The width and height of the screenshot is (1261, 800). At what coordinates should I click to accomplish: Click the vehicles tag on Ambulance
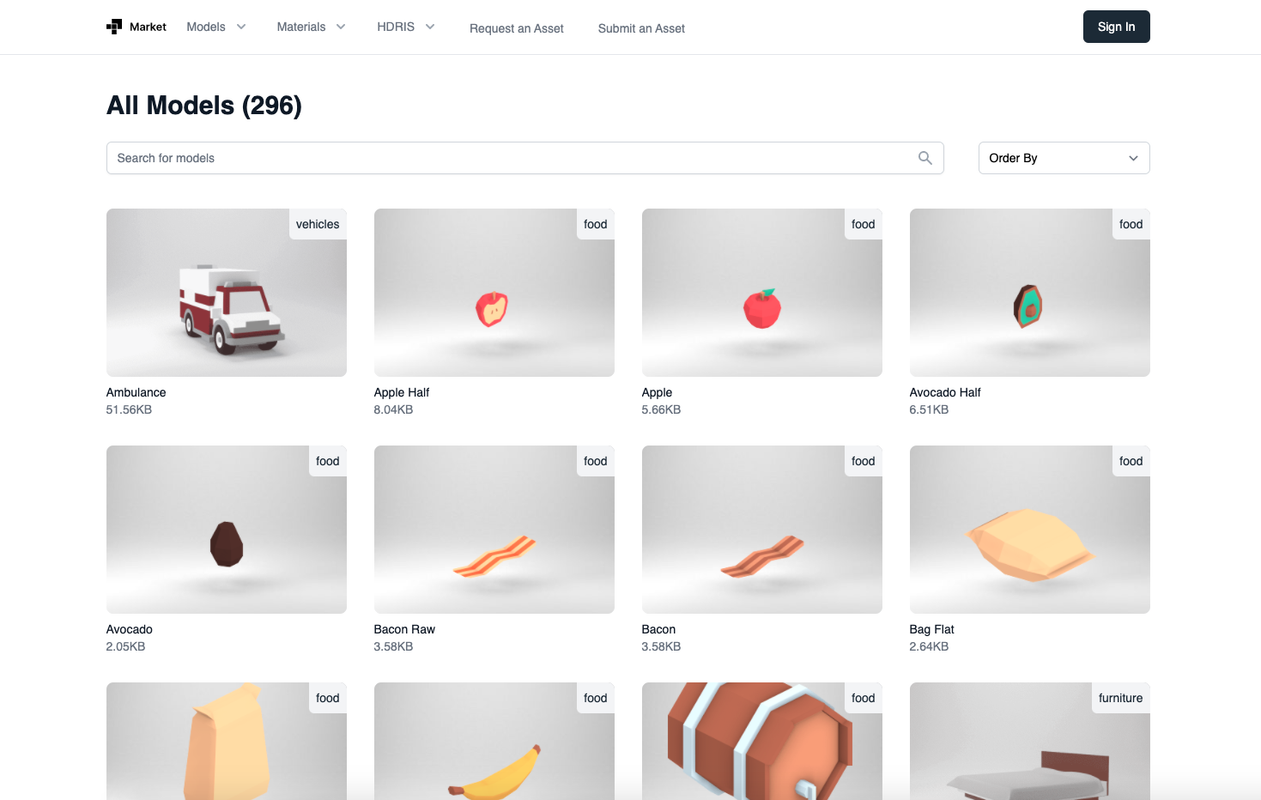318,224
